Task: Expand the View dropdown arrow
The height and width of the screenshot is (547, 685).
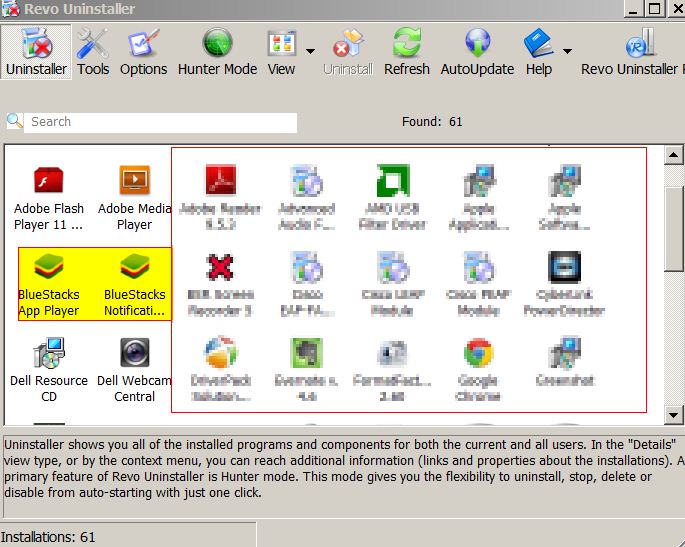Action: [x=310, y=51]
